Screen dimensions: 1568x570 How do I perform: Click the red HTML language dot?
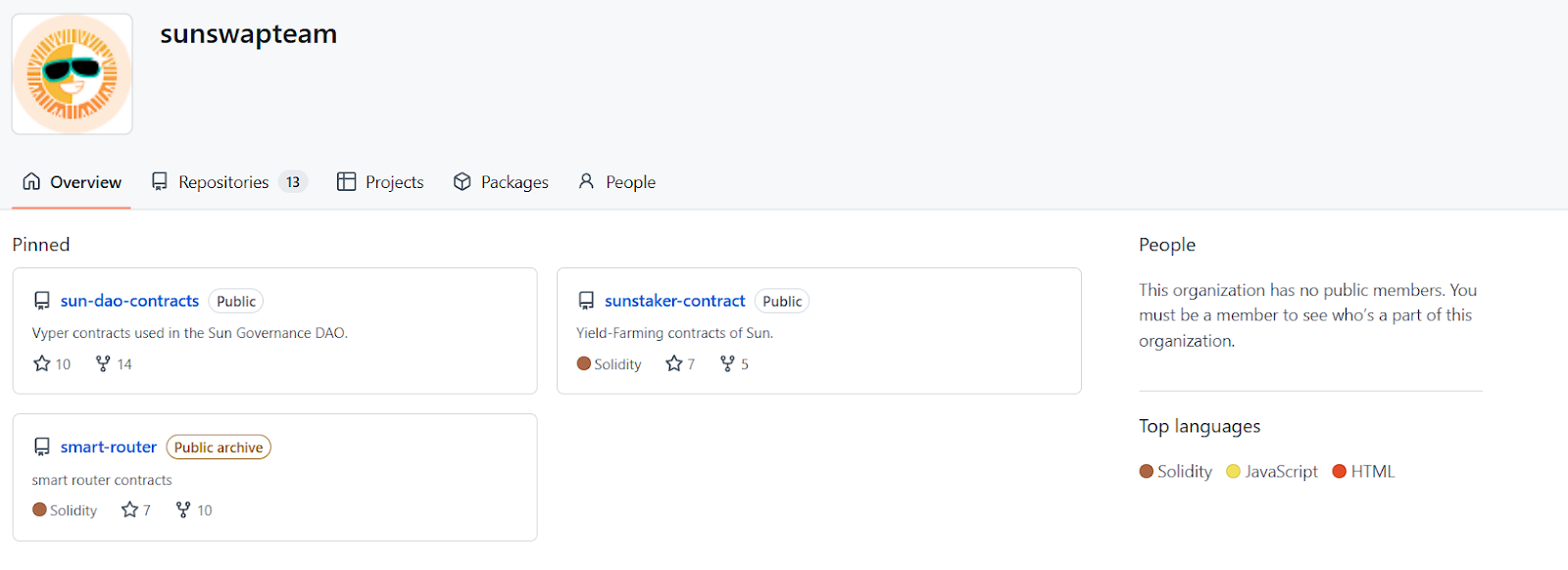coord(1340,471)
